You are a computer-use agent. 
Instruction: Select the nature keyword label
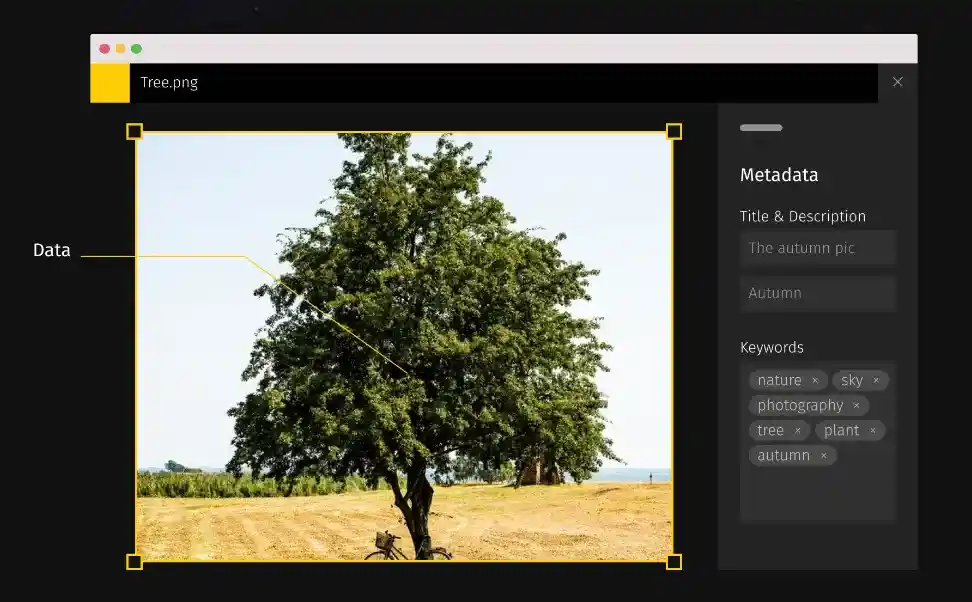779,380
